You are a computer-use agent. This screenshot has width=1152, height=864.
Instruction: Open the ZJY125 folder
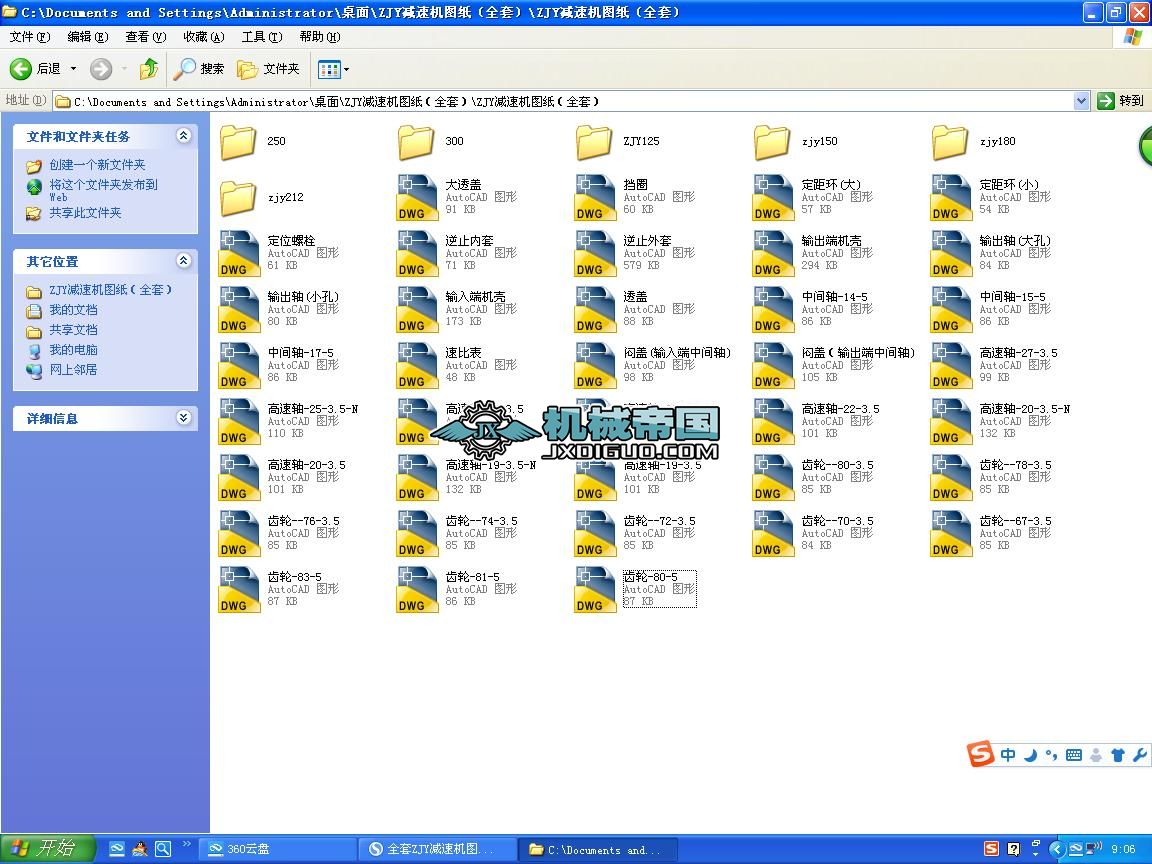pyautogui.click(x=593, y=142)
